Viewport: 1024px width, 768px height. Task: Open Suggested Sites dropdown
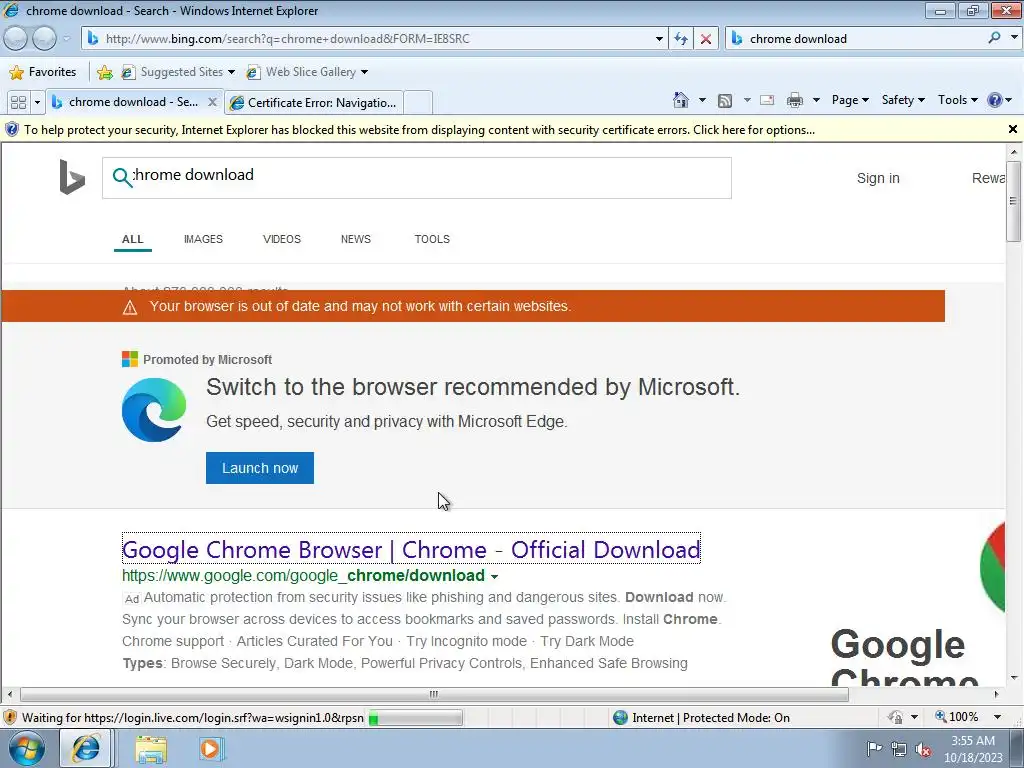coord(178,72)
